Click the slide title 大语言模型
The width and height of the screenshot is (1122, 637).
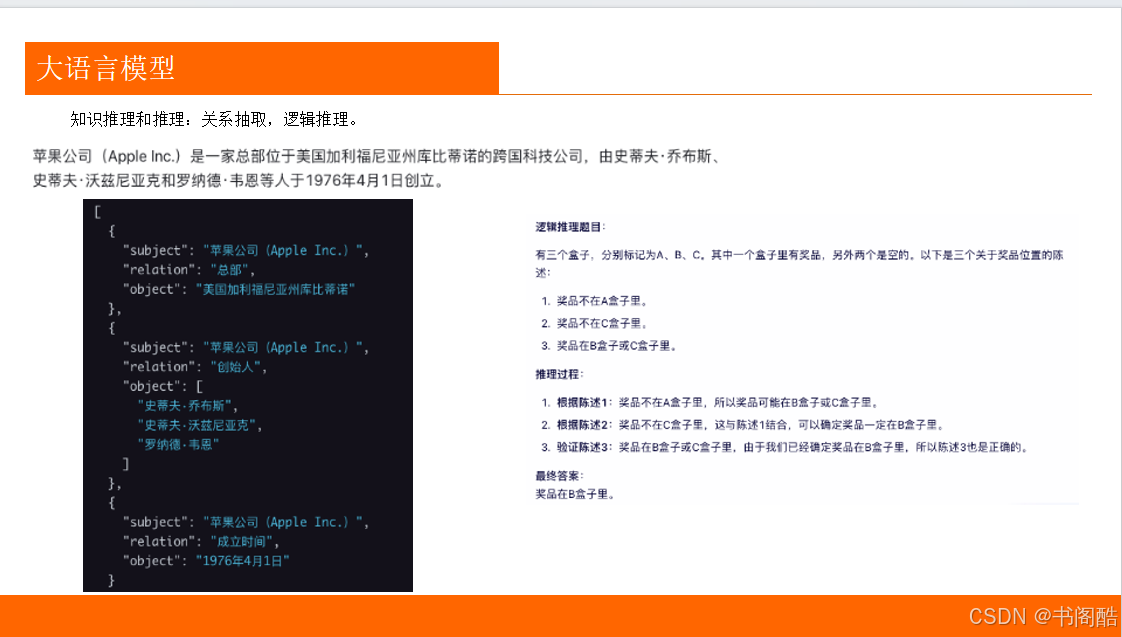point(105,69)
